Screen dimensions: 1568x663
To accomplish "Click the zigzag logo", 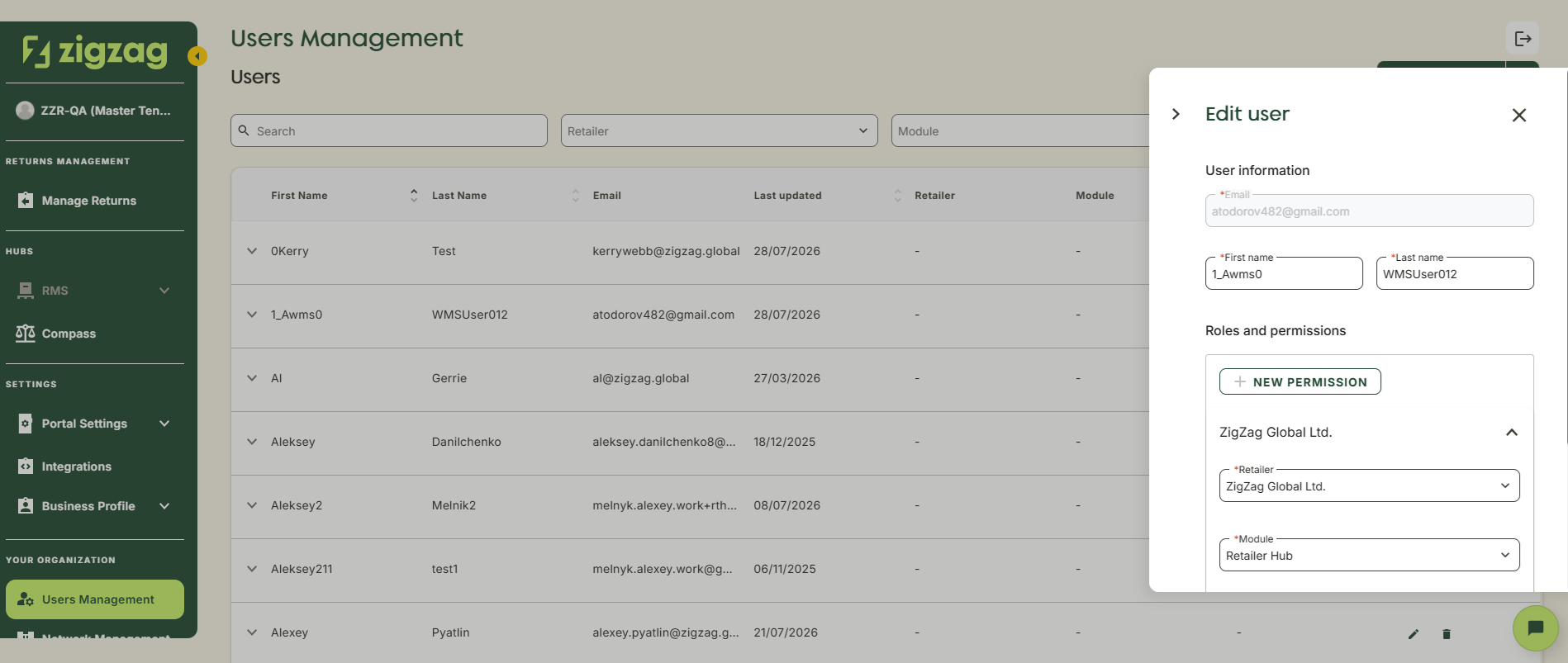I will [x=94, y=51].
